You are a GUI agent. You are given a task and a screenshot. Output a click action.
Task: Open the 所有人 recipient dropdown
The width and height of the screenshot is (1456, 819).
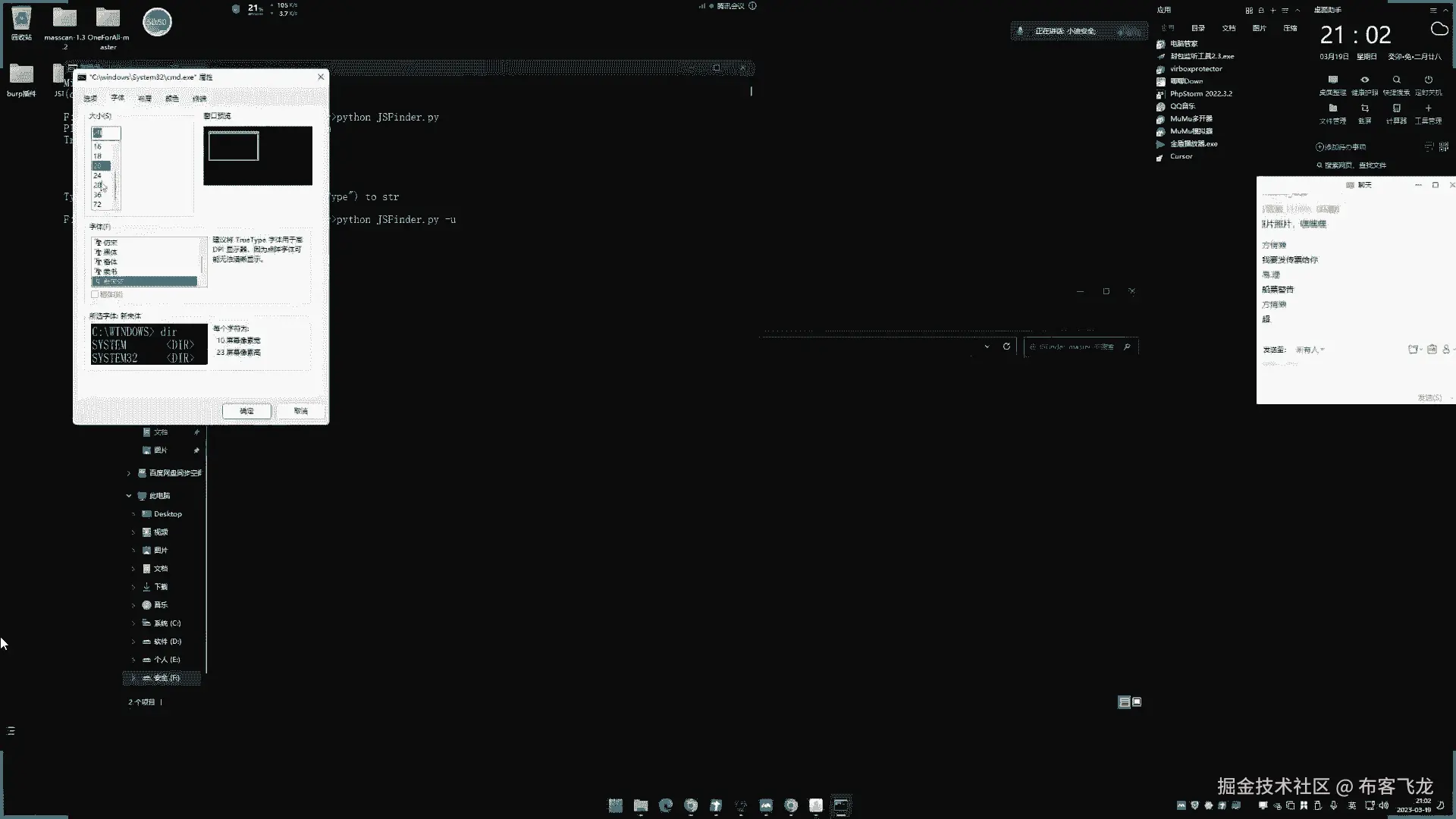point(1310,350)
